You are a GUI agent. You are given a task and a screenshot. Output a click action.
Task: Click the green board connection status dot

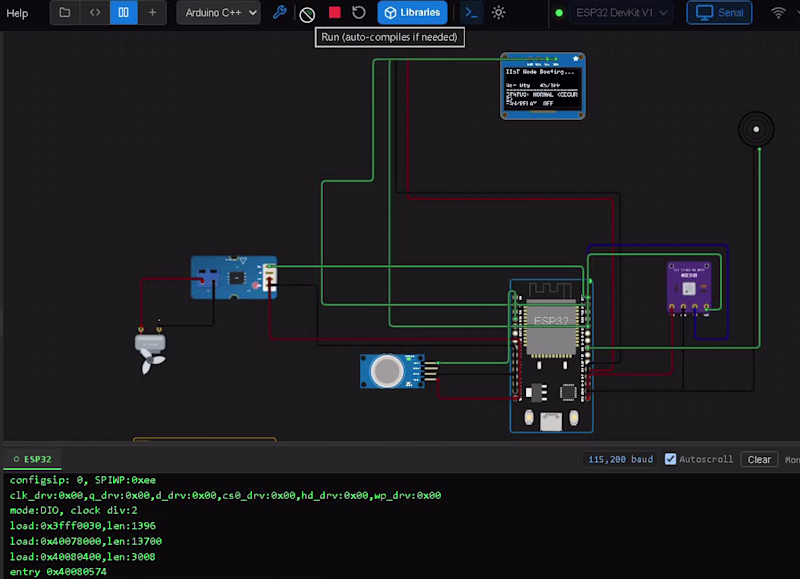click(x=559, y=13)
